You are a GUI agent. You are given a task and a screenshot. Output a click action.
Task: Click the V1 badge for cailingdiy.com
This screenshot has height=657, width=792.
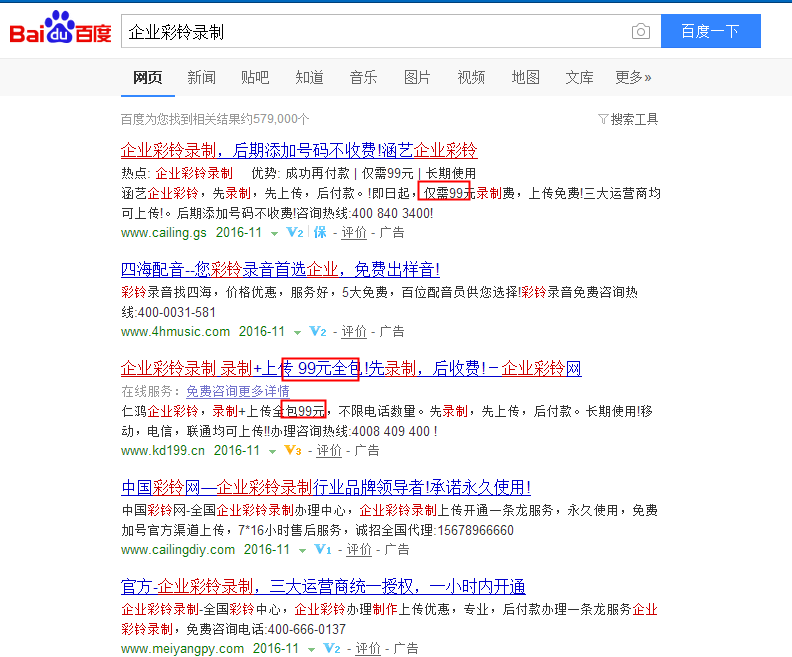click(323, 549)
